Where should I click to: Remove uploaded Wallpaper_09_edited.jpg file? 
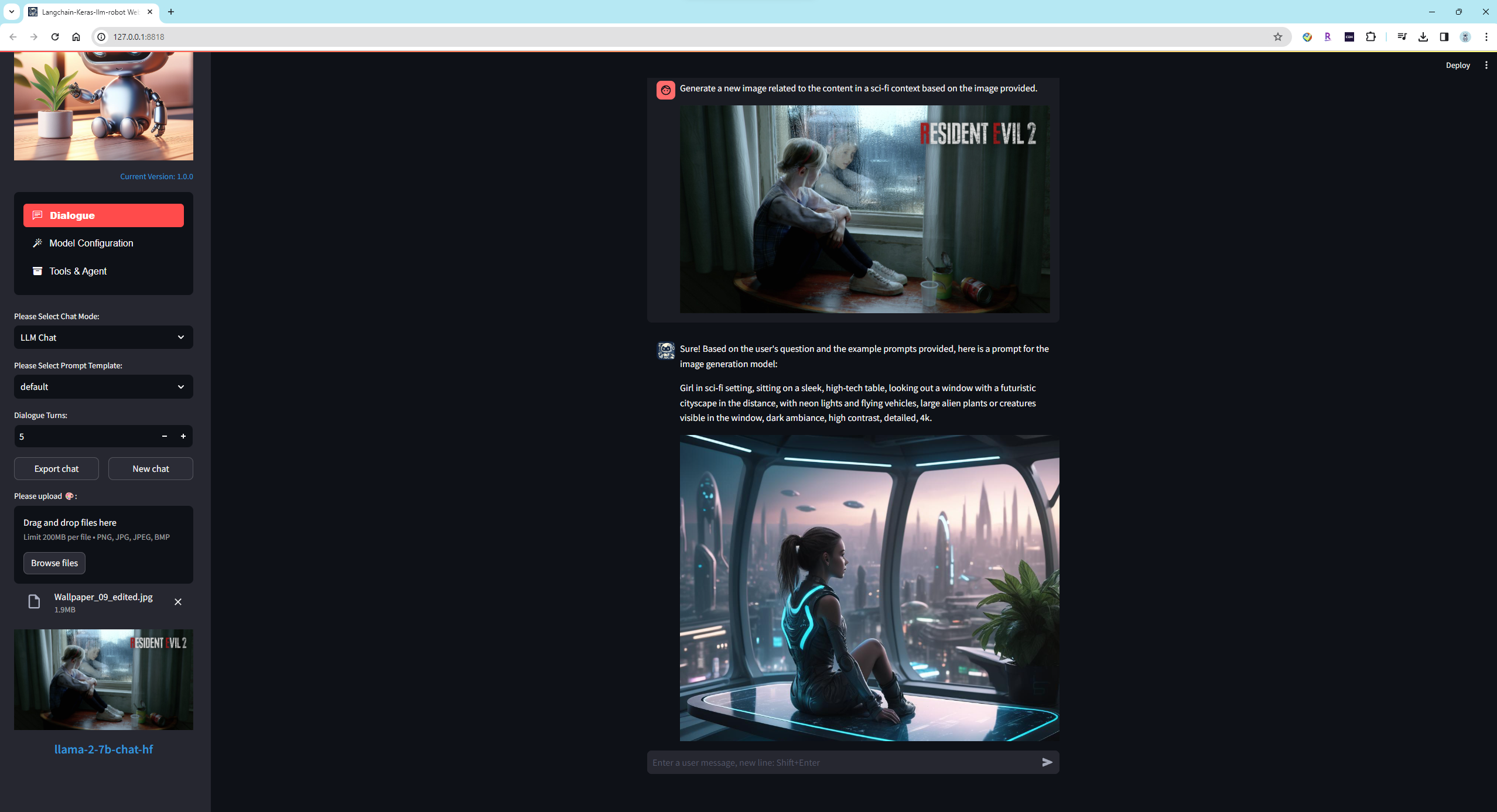[178, 602]
